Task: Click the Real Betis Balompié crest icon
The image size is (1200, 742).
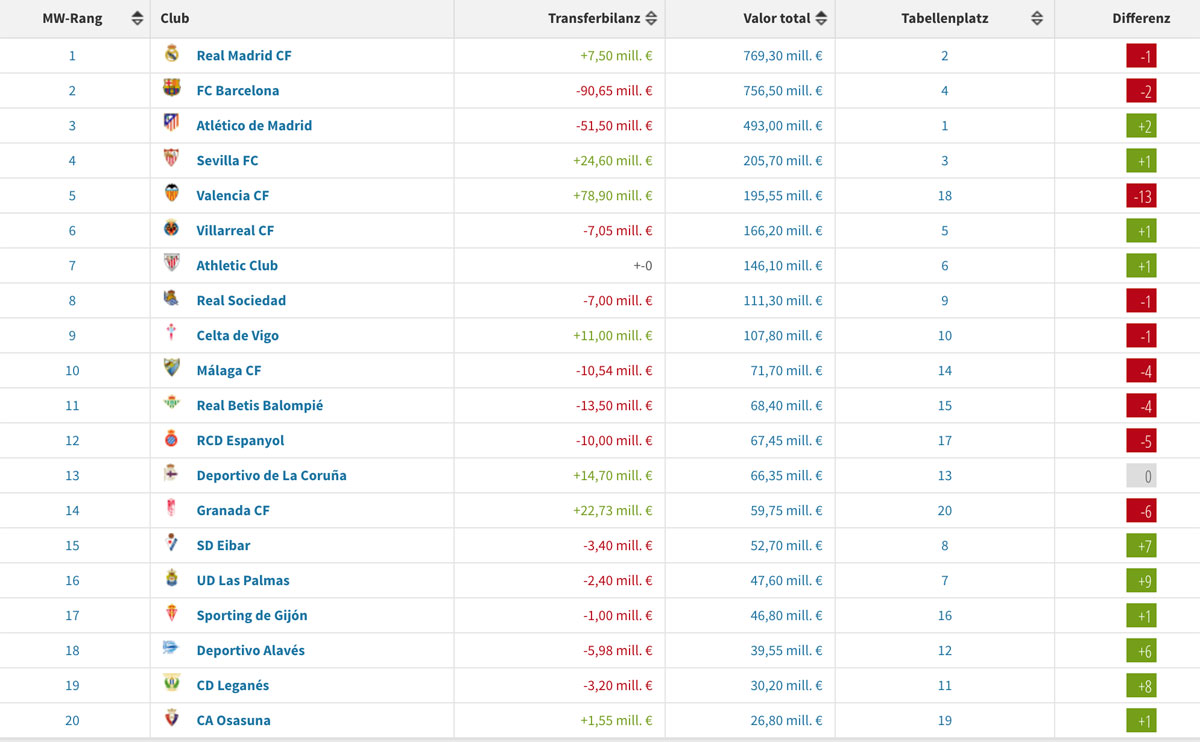Action: point(172,404)
